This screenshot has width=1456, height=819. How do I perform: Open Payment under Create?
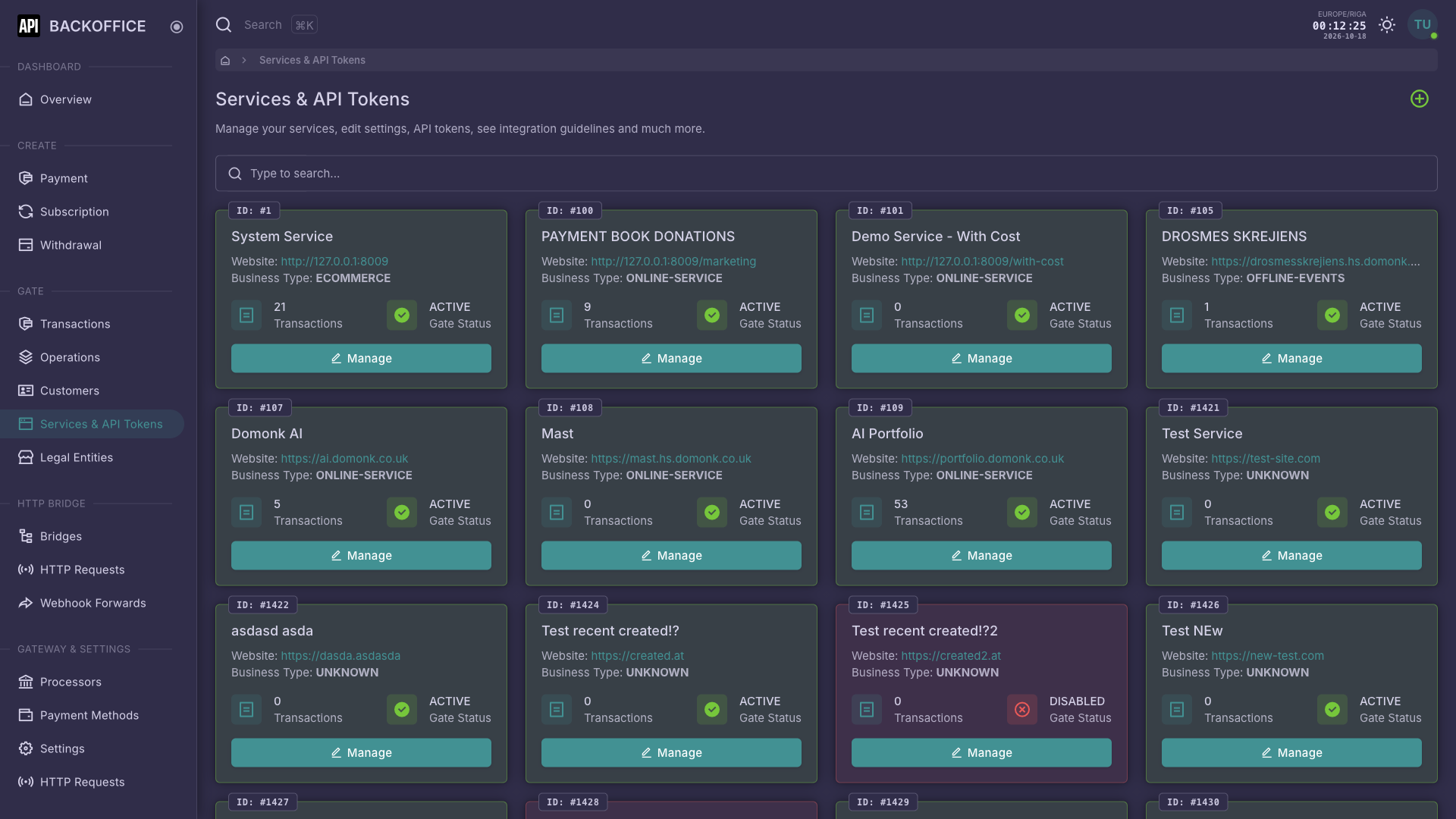pyautogui.click(x=92, y=178)
